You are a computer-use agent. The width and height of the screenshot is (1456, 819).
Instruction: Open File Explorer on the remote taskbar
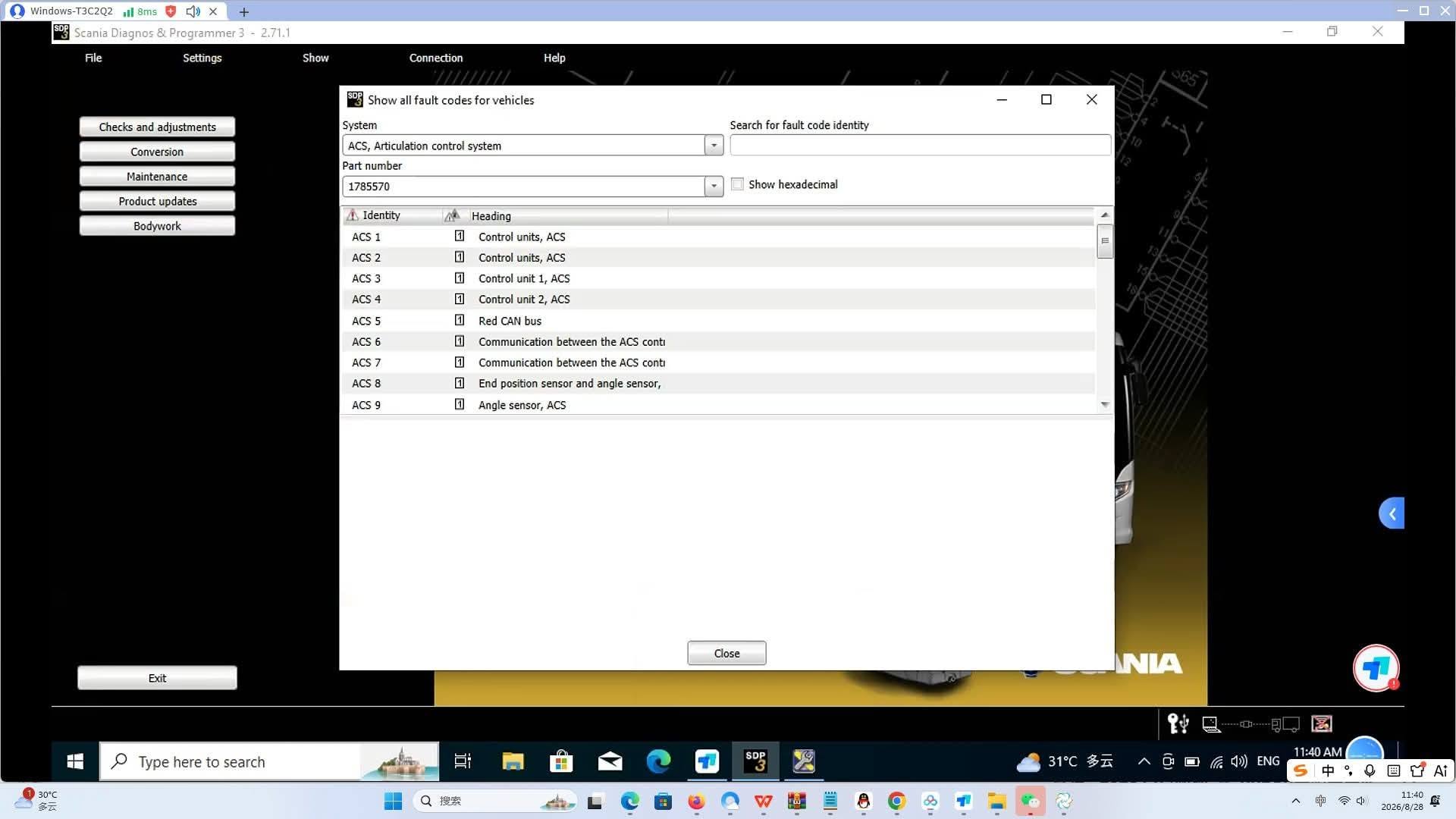pyautogui.click(x=513, y=761)
